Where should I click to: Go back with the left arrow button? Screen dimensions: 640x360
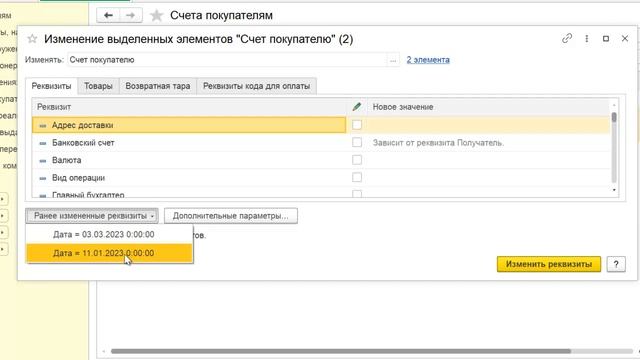click(x=108, y=16)
